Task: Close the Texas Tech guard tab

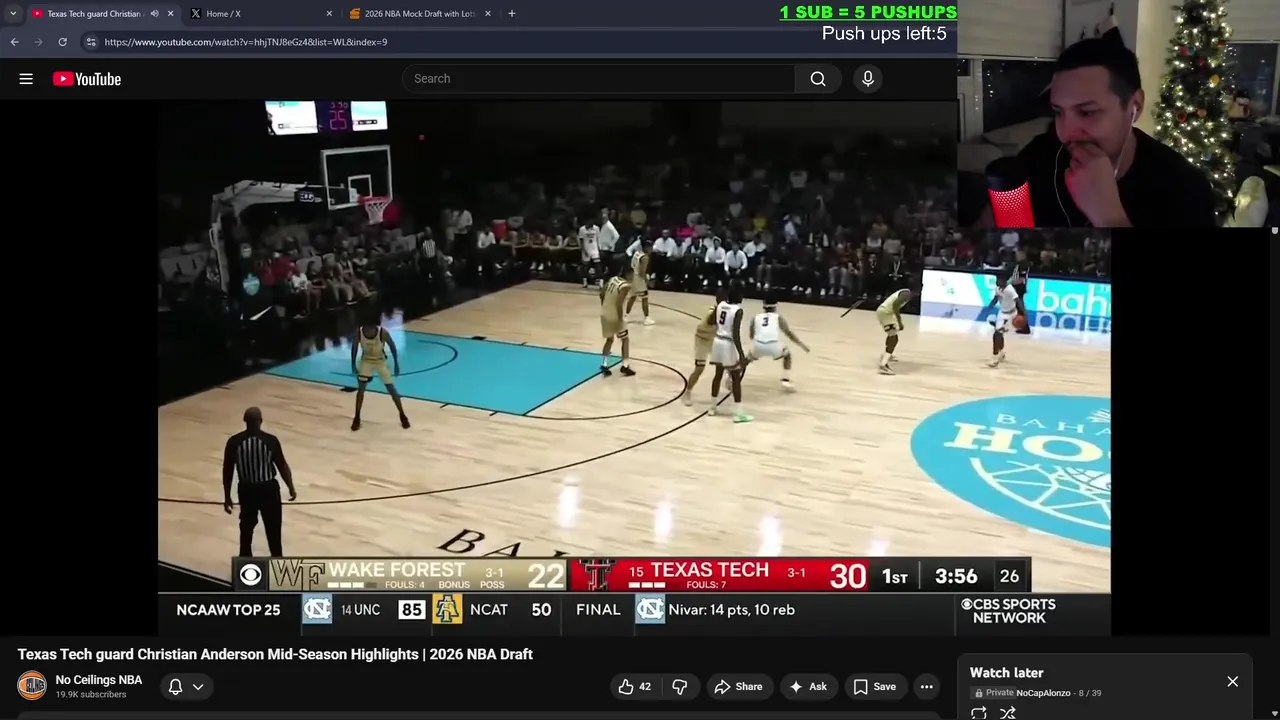Action: tap(170, 14)
